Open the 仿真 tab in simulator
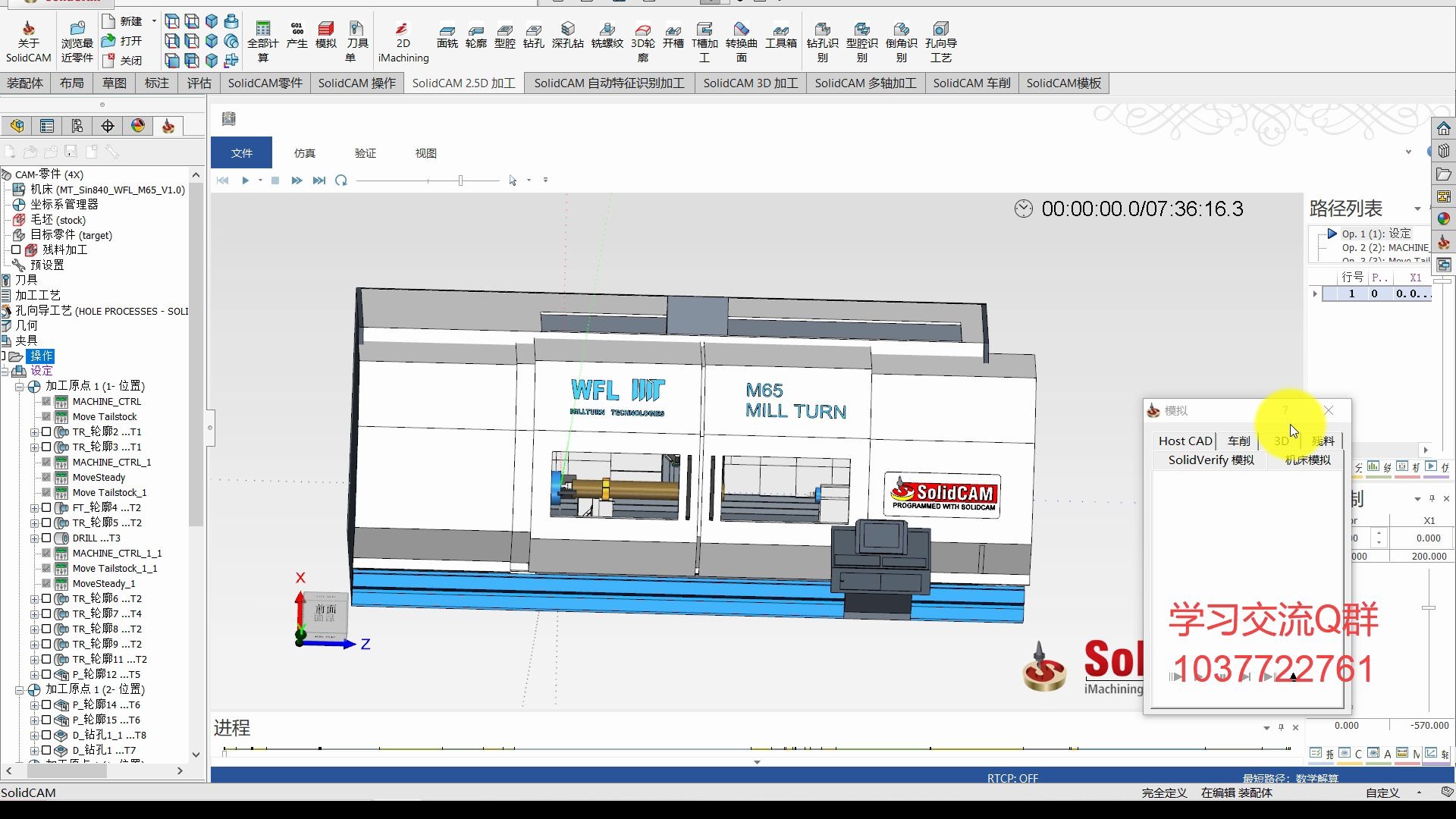The height and width of the screenshot is (819, 1456). (x=304, y=153)
